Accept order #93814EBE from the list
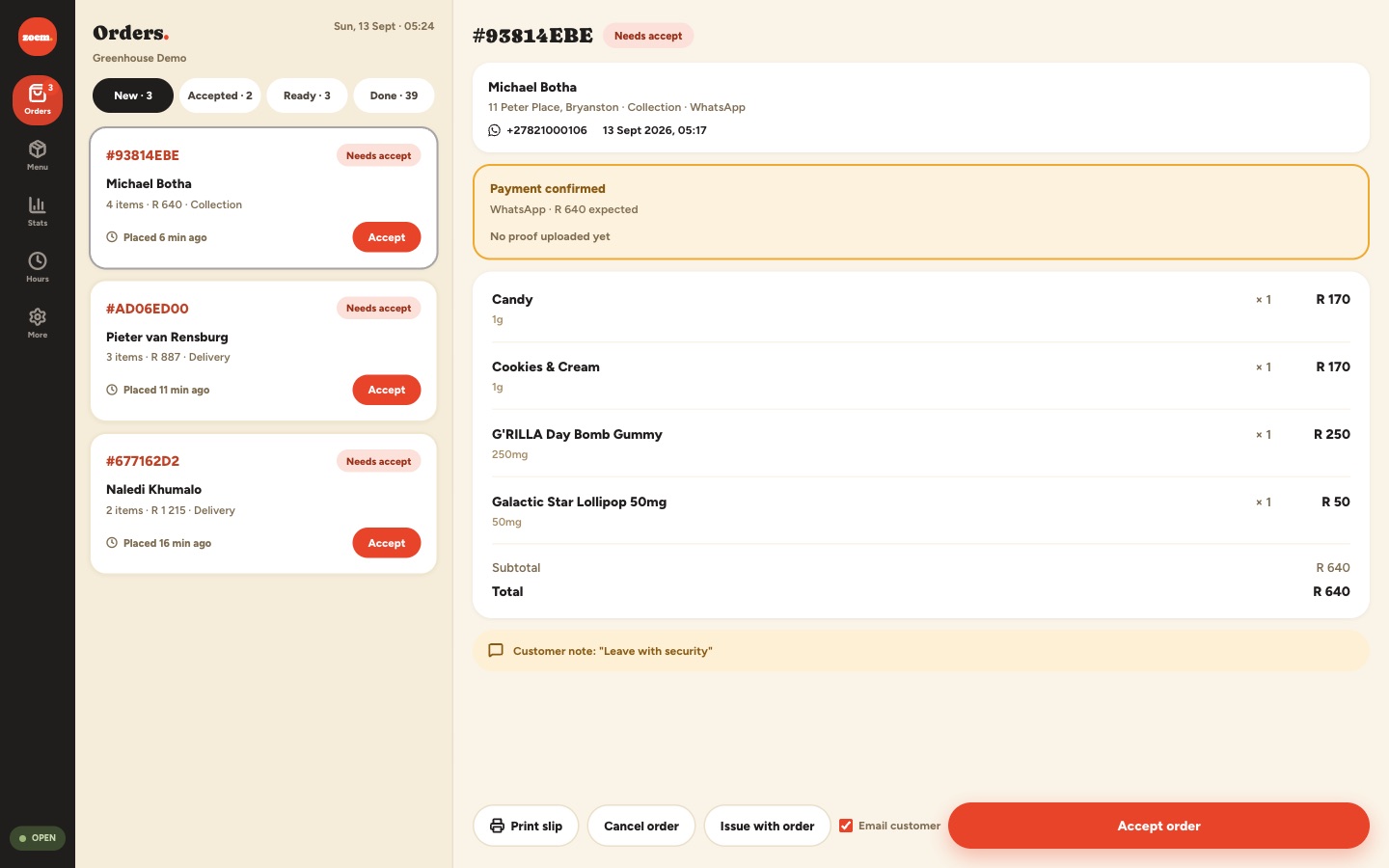This screenshot has width=1389, height=868. 387,237
